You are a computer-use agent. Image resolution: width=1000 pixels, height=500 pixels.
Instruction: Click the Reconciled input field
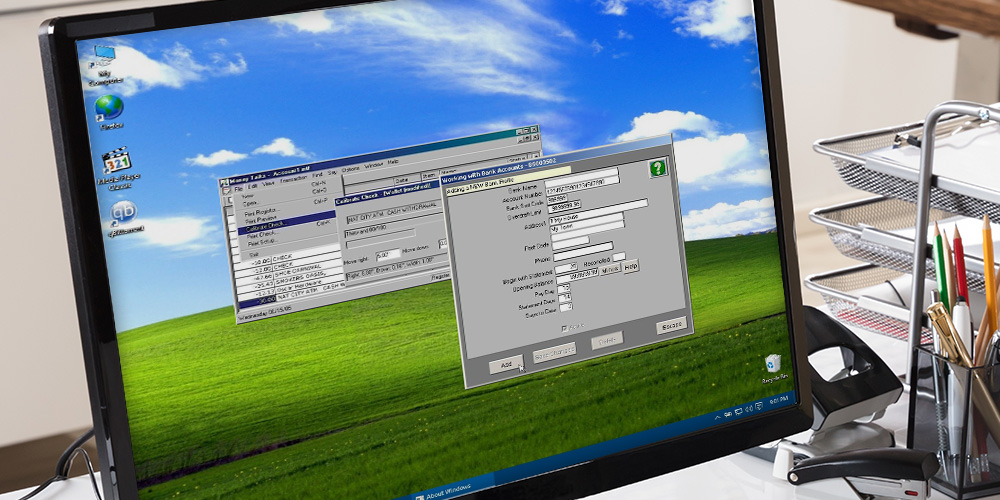click(x=619, y=256)
